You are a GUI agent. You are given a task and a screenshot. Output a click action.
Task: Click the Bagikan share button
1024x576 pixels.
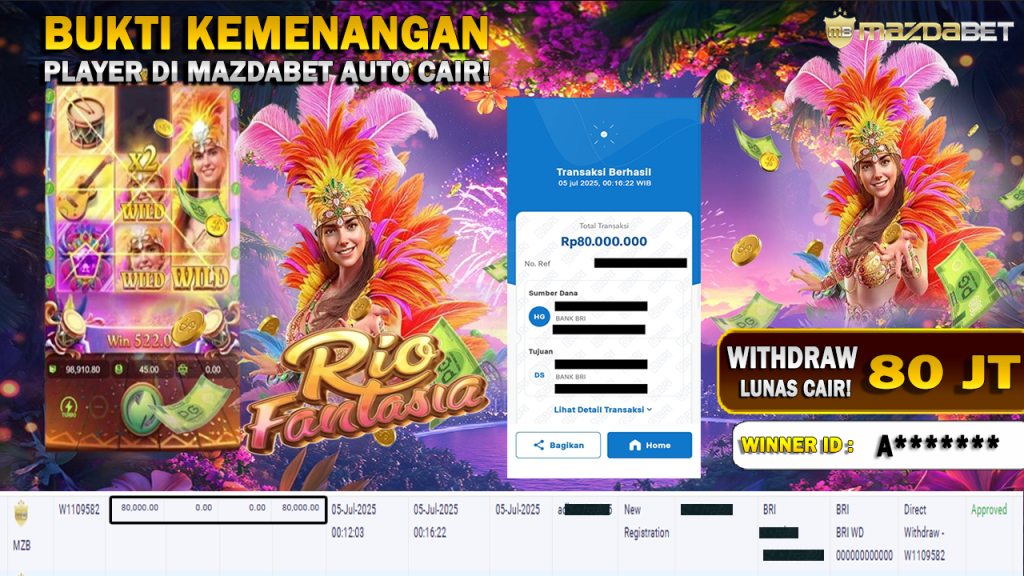click(x=558, y=445)
